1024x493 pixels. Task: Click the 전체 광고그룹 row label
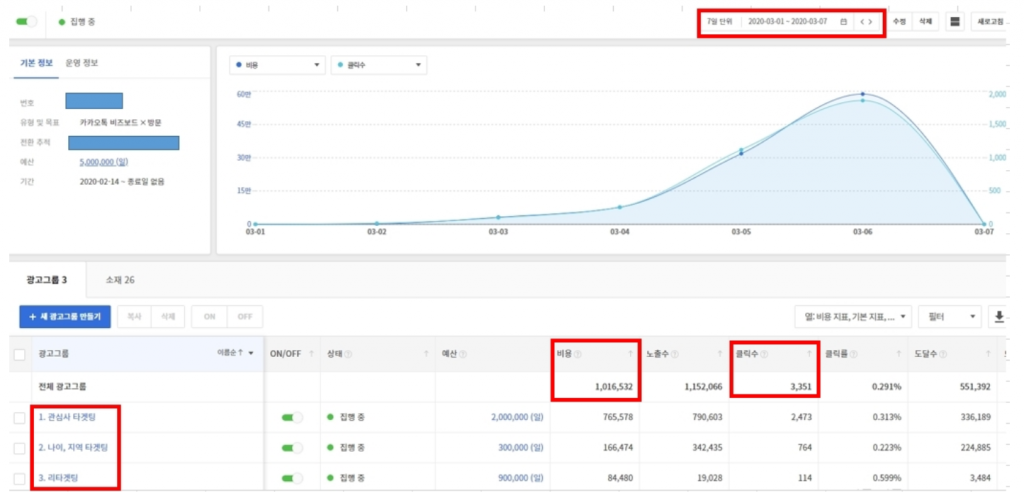pos(61,387)
